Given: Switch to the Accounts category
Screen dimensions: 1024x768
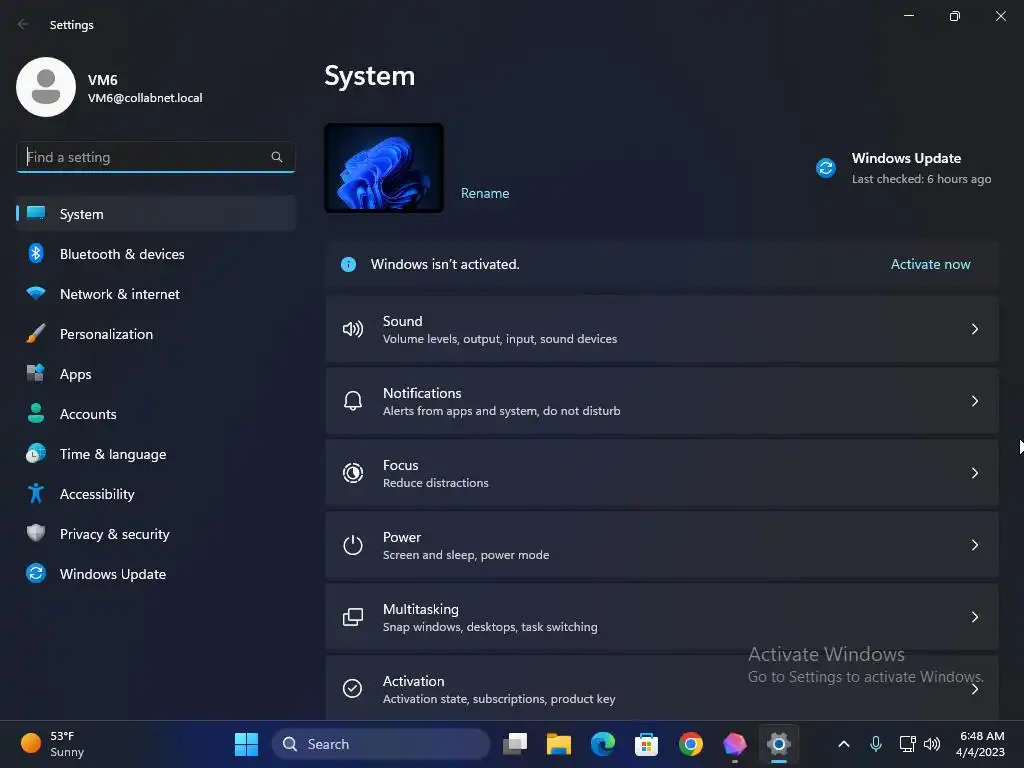Looking at the screenshot, I should pyautogui.click(x=155, y=414).
